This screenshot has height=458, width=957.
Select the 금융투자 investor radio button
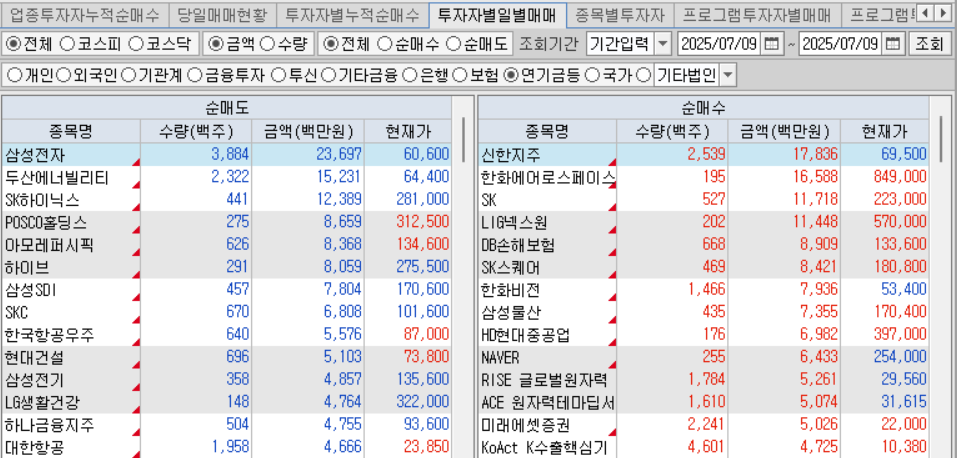[x=194, y=75]
